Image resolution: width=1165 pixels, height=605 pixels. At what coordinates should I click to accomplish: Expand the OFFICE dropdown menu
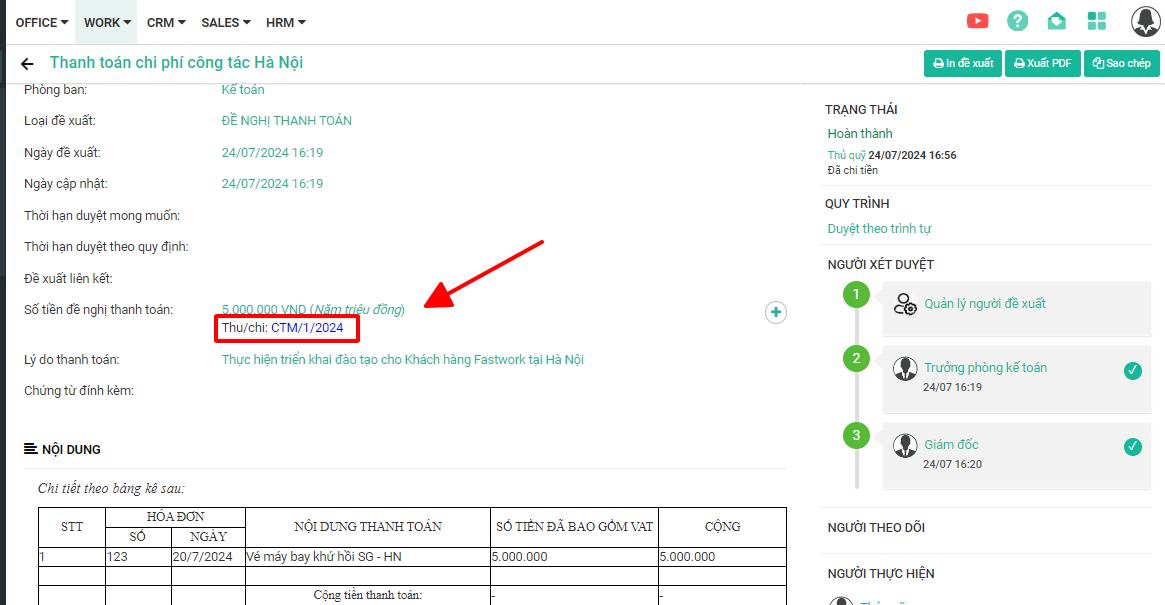pyautogui.click(x=42, y=22)
